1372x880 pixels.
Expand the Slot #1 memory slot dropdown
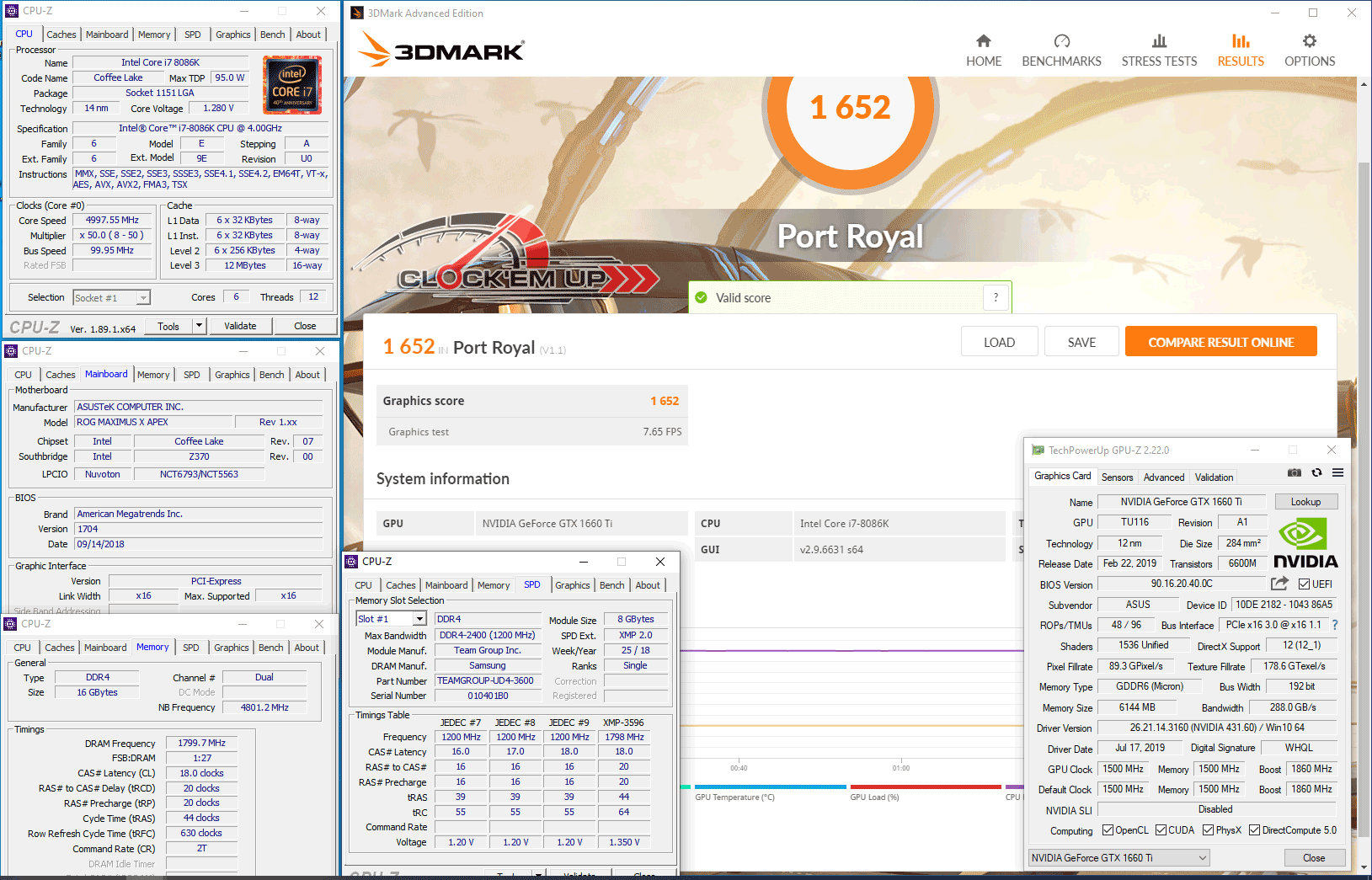(419, 619)
